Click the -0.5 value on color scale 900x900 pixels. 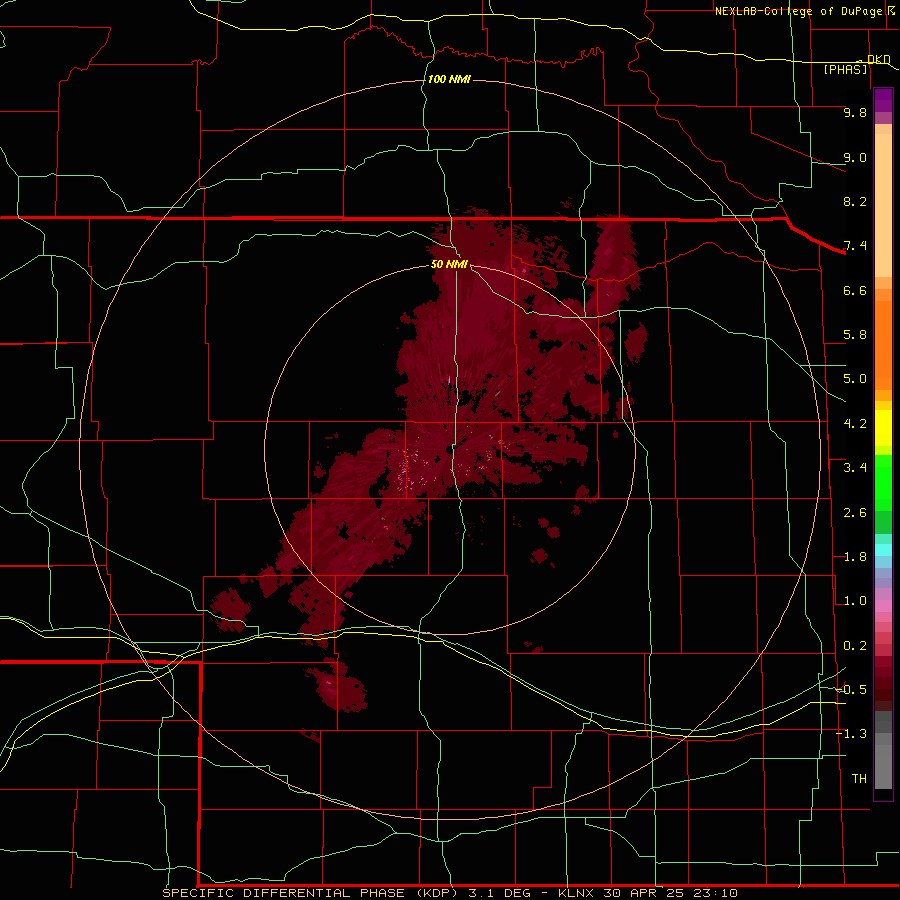[851, 690]
